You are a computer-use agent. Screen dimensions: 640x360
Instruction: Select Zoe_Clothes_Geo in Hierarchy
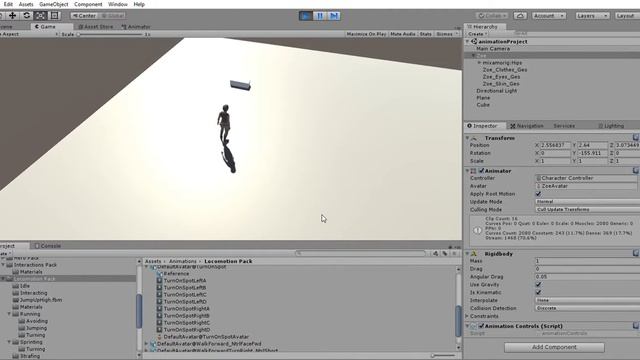[x=504, y=70]
